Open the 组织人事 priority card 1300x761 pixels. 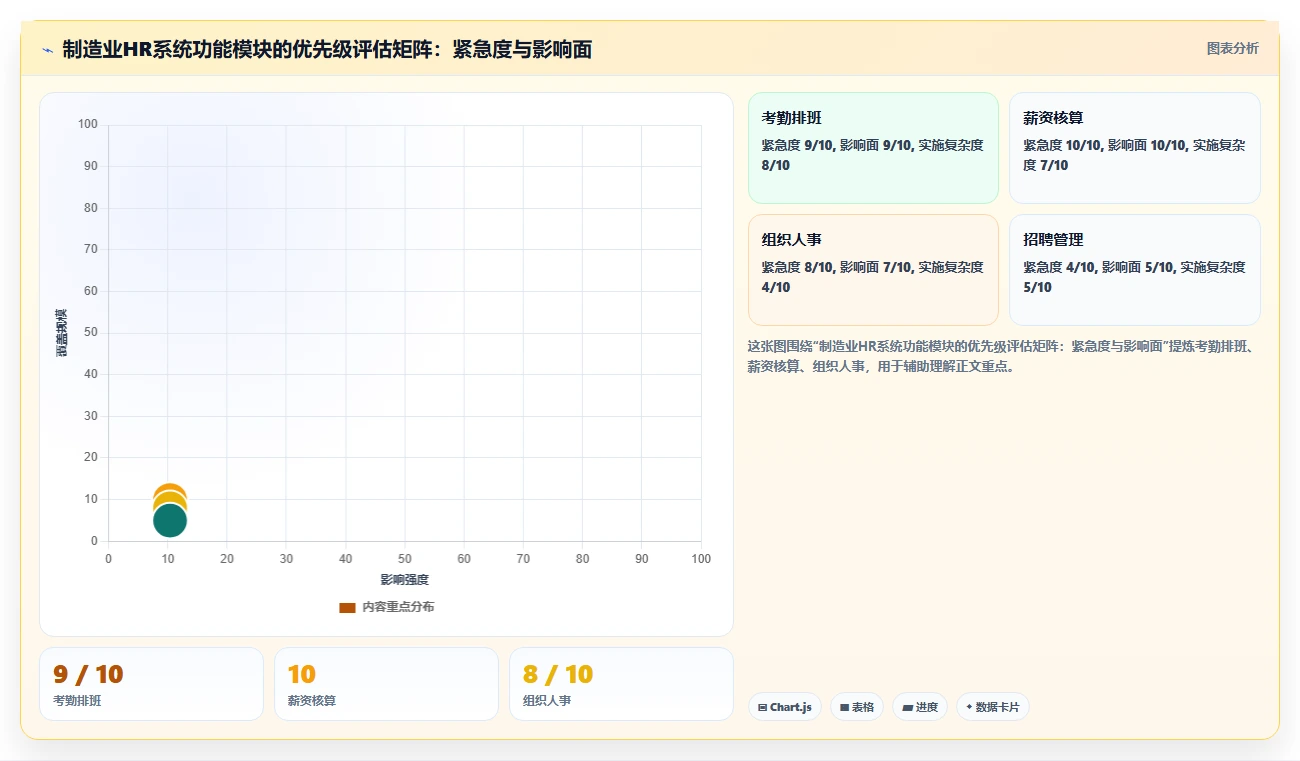[873, 270]
